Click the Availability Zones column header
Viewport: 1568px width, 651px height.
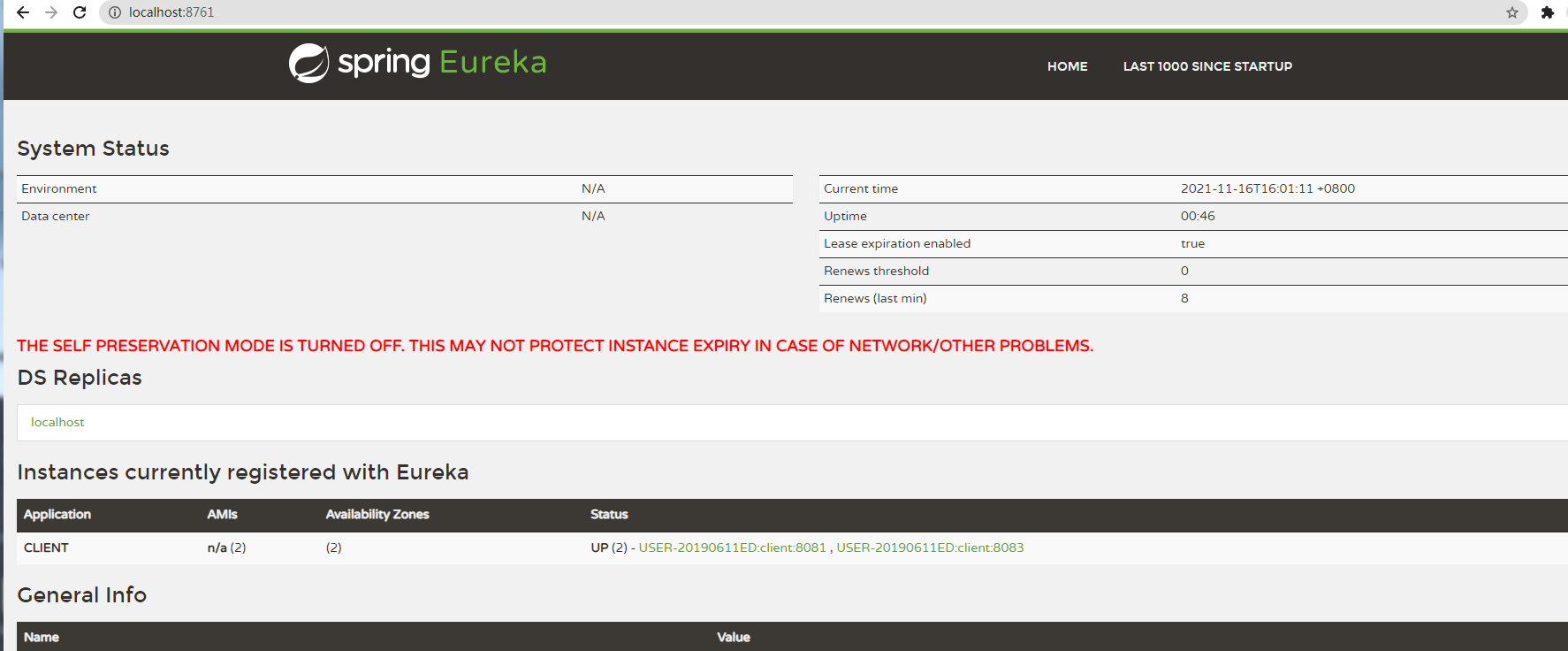click(377, 514)
